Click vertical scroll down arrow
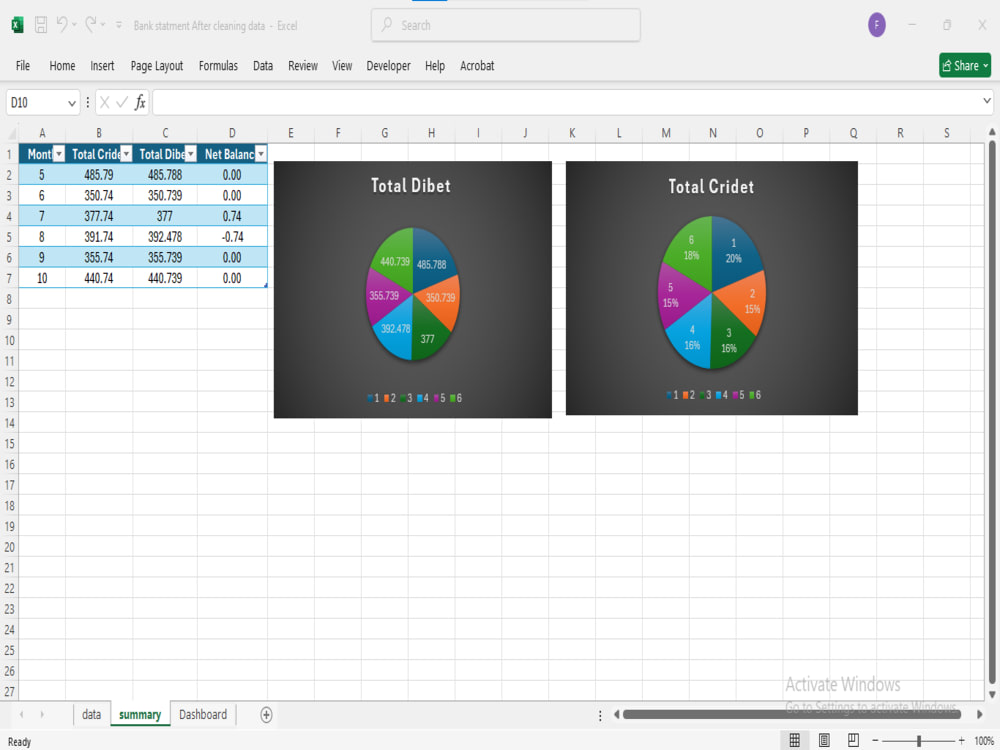The image size is (1000, 750). [992, 695]
